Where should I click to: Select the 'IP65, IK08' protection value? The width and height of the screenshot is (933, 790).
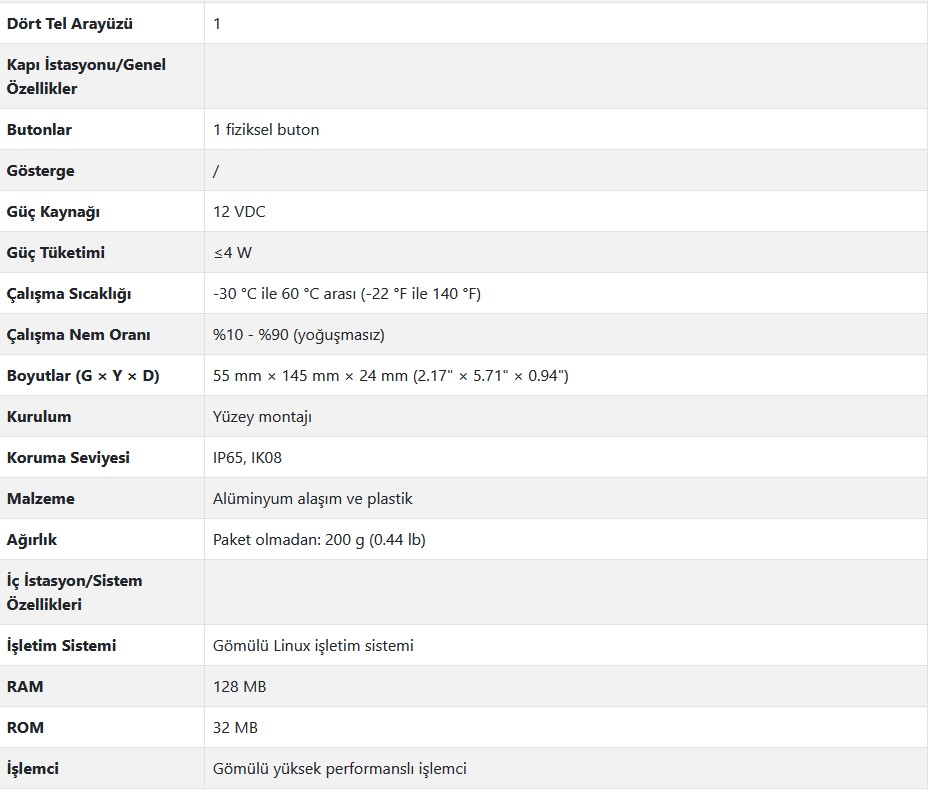(x=248, y=458)
